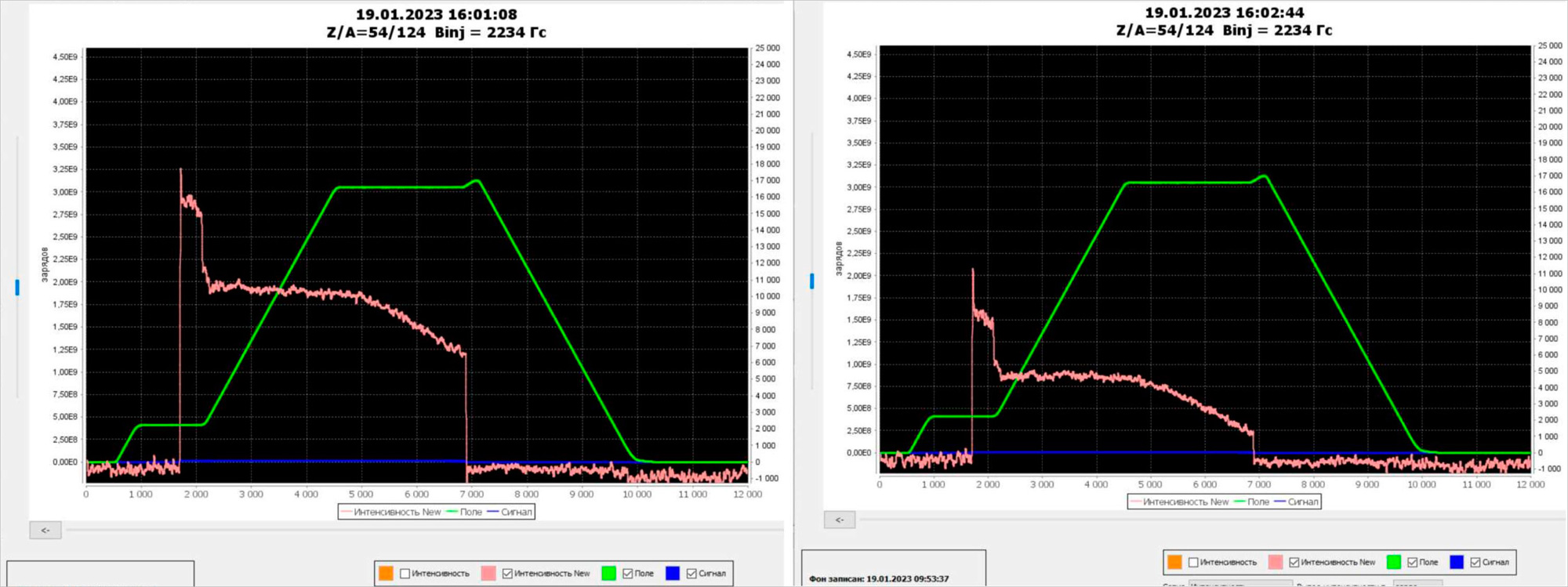Viewport: 1568px width, 587px height.
Task: Click the pink Интенсивность New swatch under the right chart
Action: tap(1276, 562)
